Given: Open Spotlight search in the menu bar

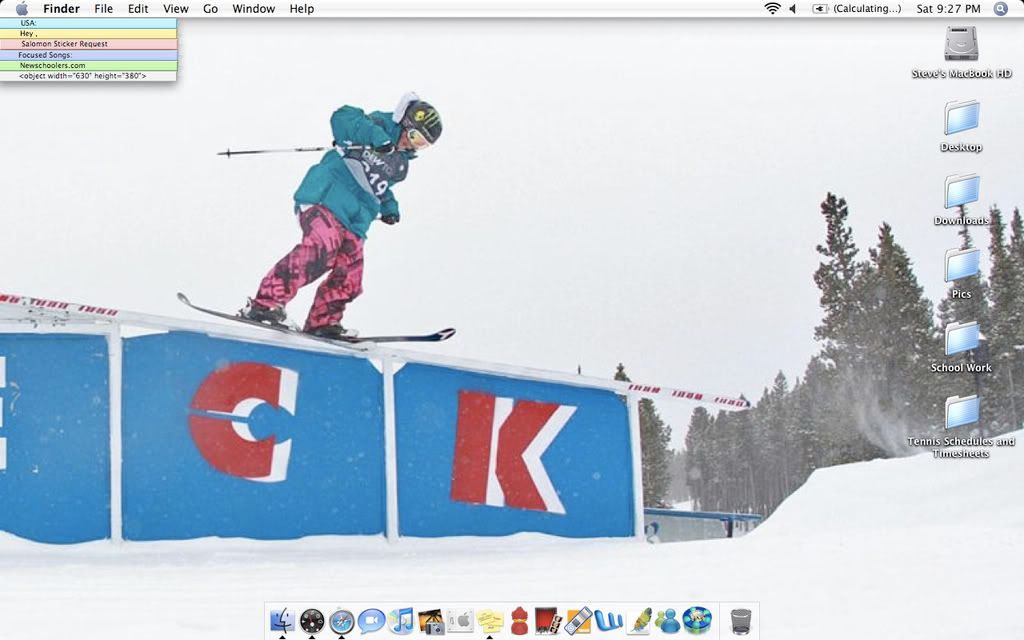Looking at the screenshot, I should pyautogui.click(x=999, y=8).
